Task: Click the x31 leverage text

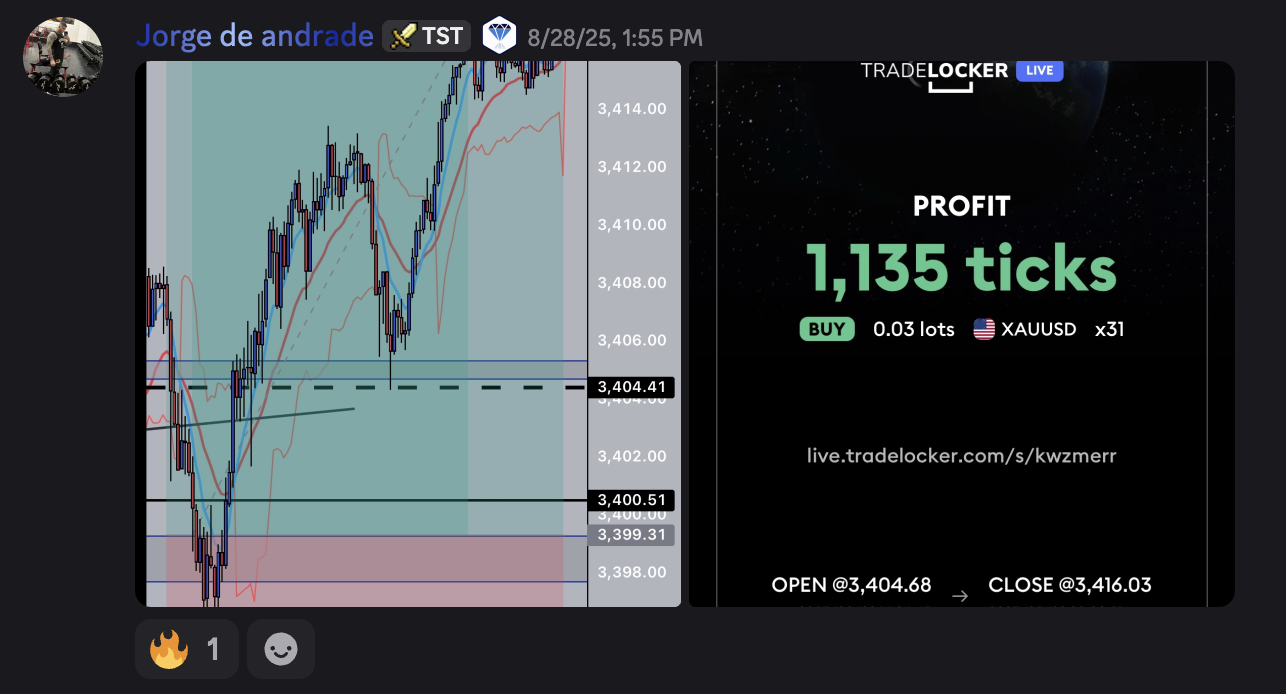Action: [1110, 329]
